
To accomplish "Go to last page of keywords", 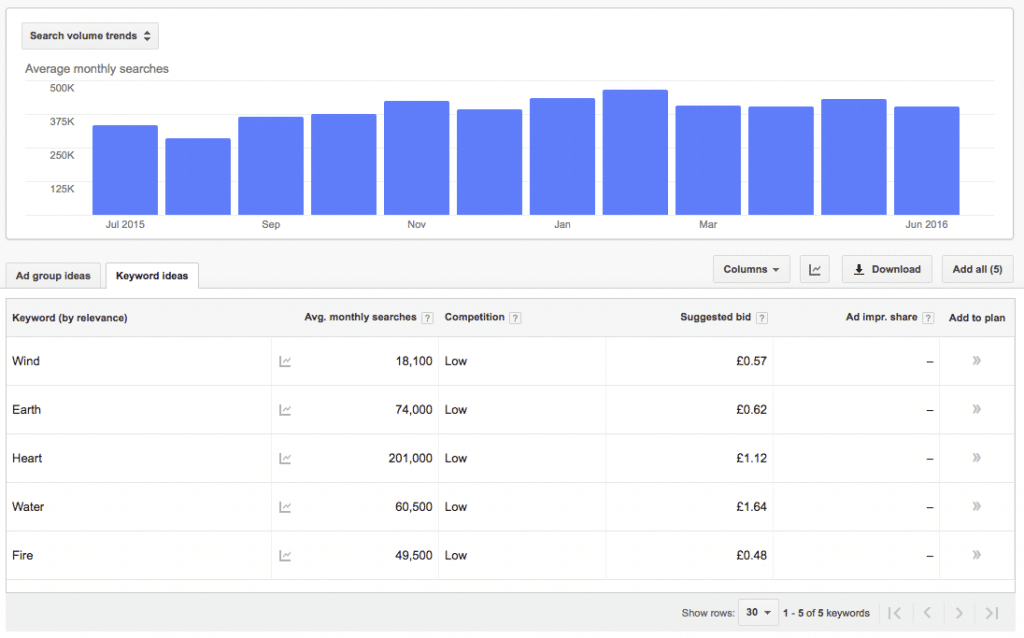I will (x=991, y=613).
